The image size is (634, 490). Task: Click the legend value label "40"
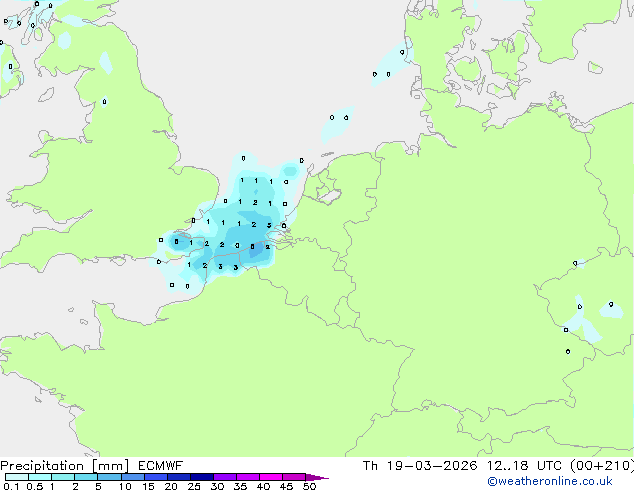pyautogui.click(x=263, y=486)
